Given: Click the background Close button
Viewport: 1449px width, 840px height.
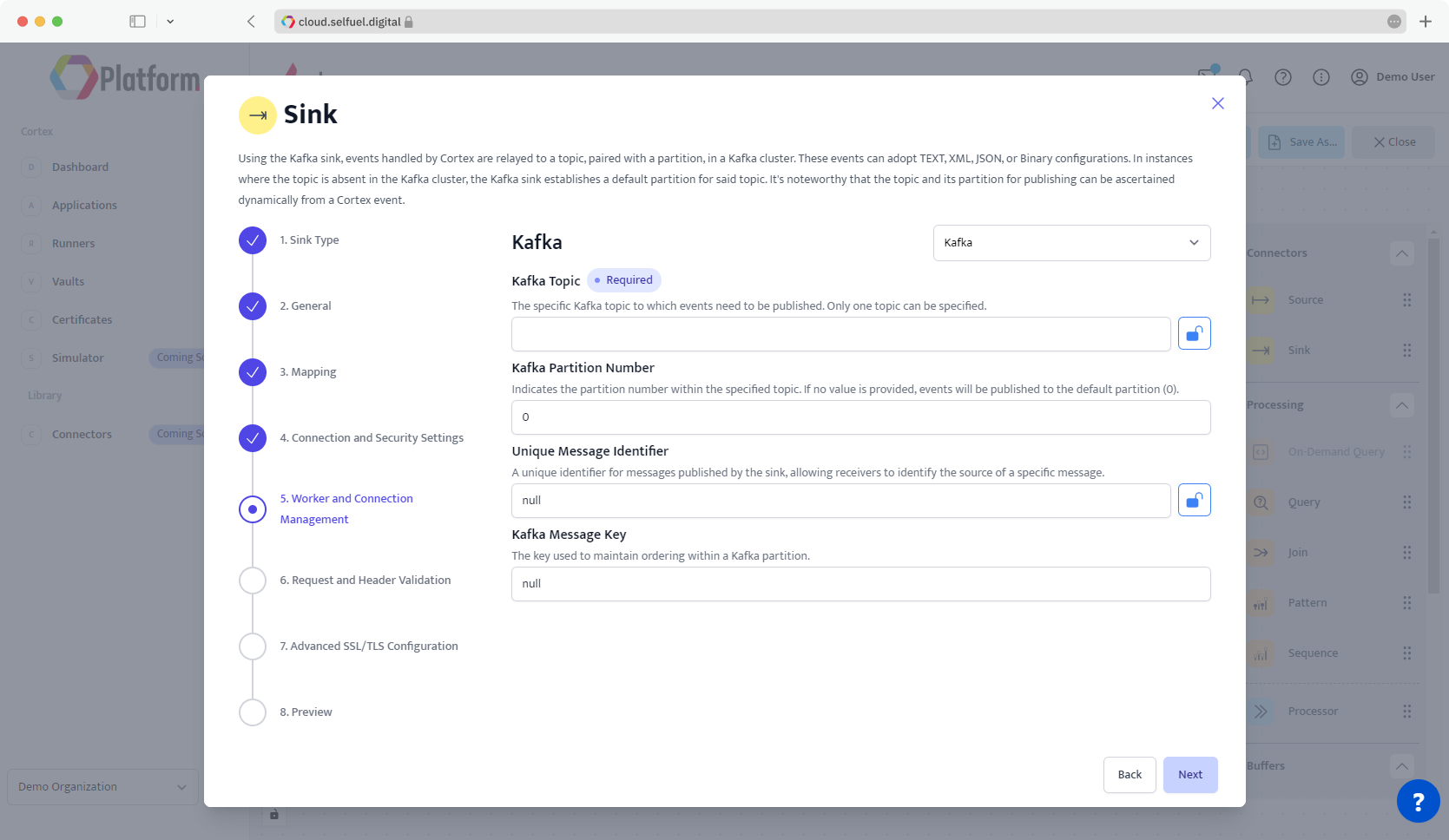Looking at the screenshot, I should click(1393, 142).
